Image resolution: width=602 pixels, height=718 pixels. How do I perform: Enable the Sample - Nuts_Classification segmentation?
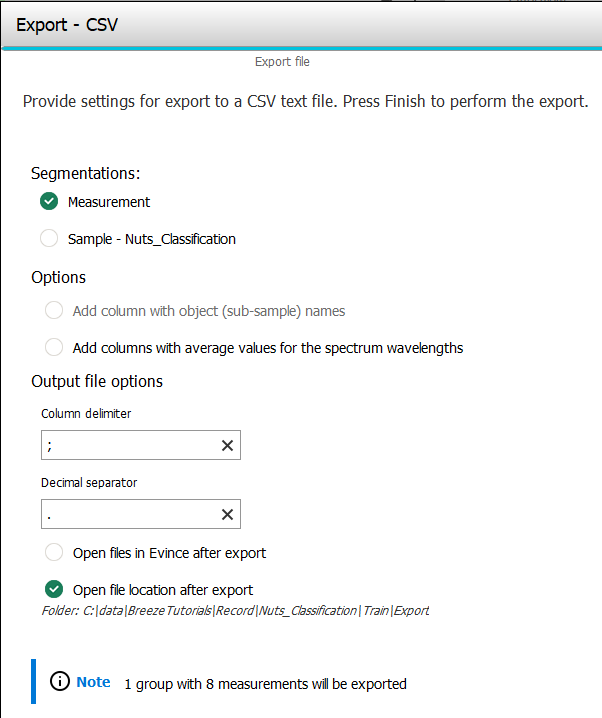point(49,239)
